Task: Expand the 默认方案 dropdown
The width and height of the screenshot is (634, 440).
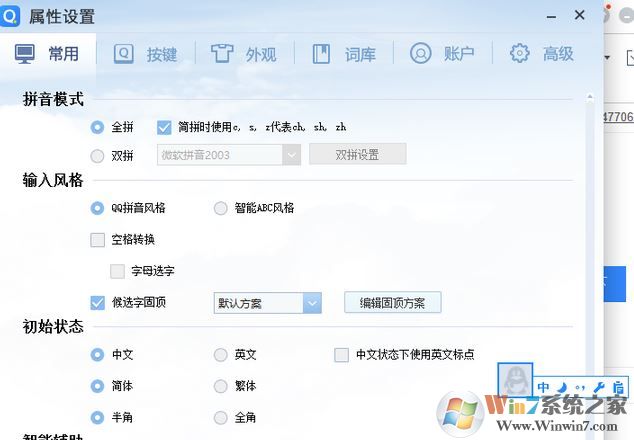Action: coord(312,303)
